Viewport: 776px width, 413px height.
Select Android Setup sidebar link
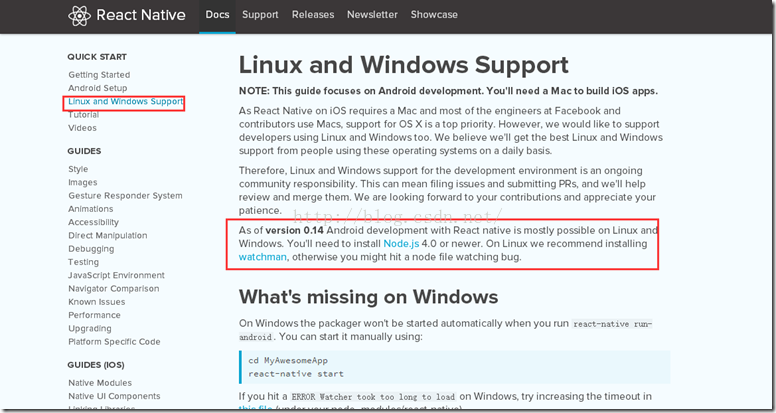[98, 88]
